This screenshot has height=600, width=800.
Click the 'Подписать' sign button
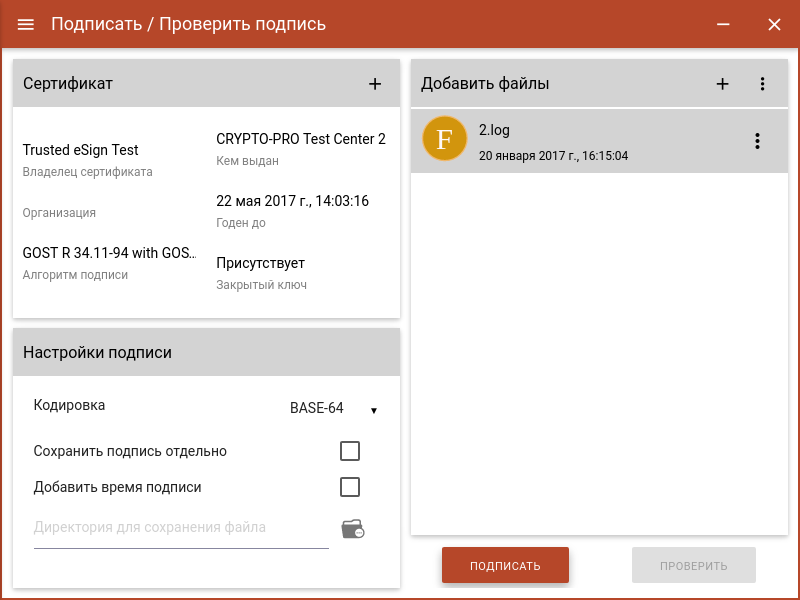pos(505,565)
